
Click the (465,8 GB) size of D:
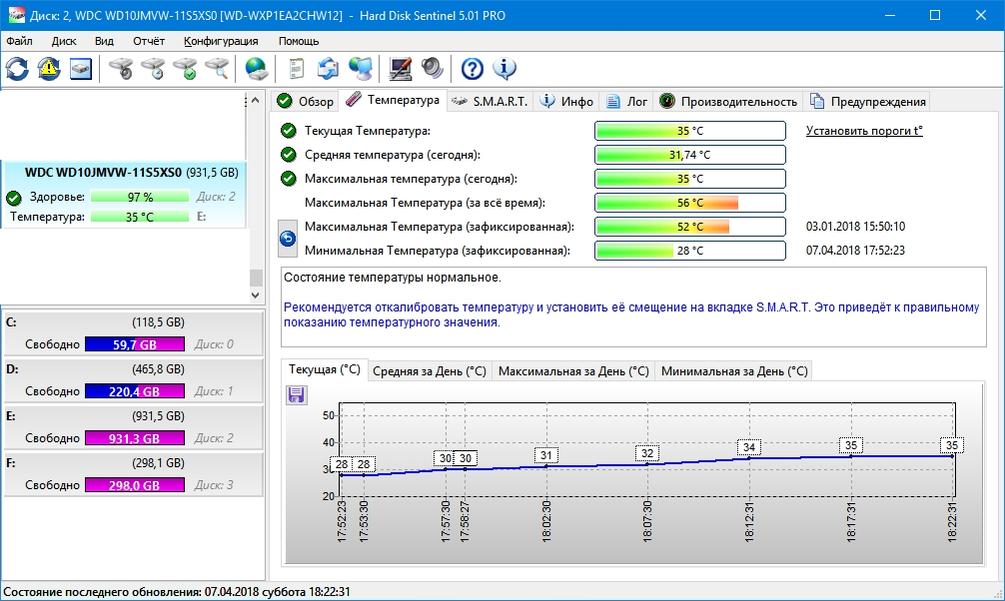click(x=158, y=369)
